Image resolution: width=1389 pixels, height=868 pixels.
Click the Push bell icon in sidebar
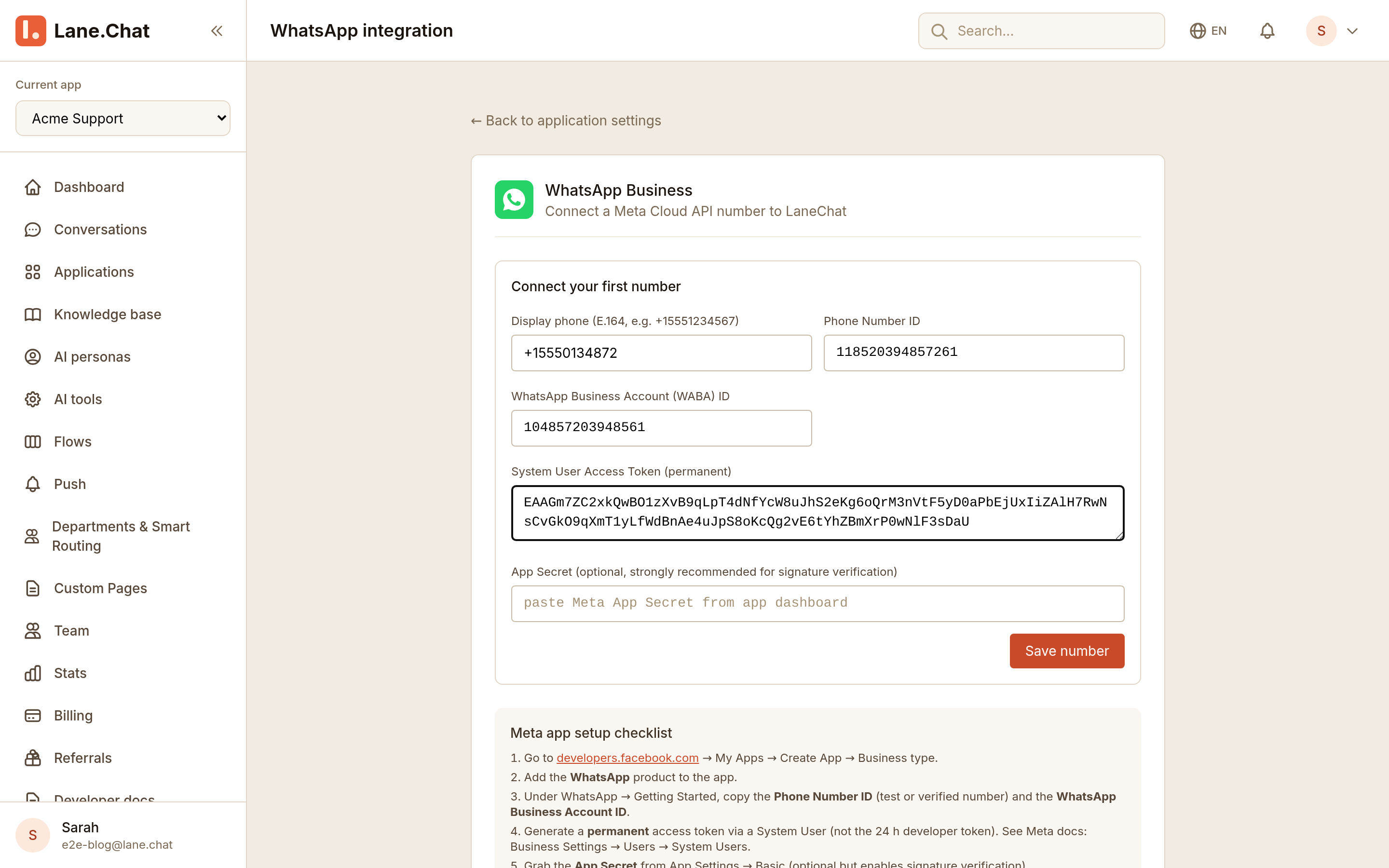(x=33, y=485)
